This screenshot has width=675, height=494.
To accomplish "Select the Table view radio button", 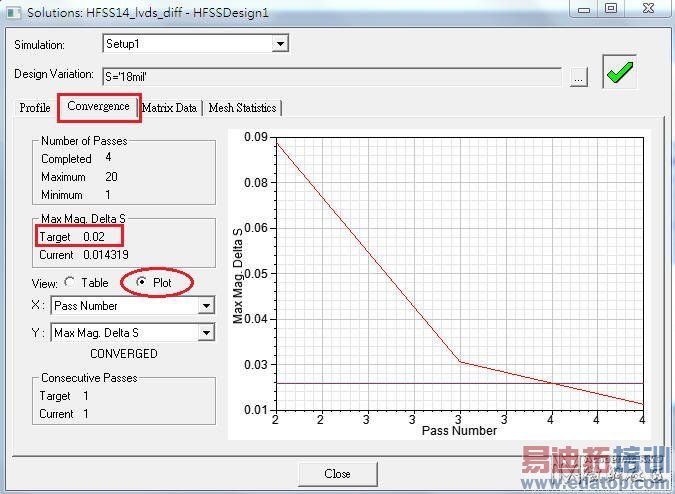I will pos(69,282).
